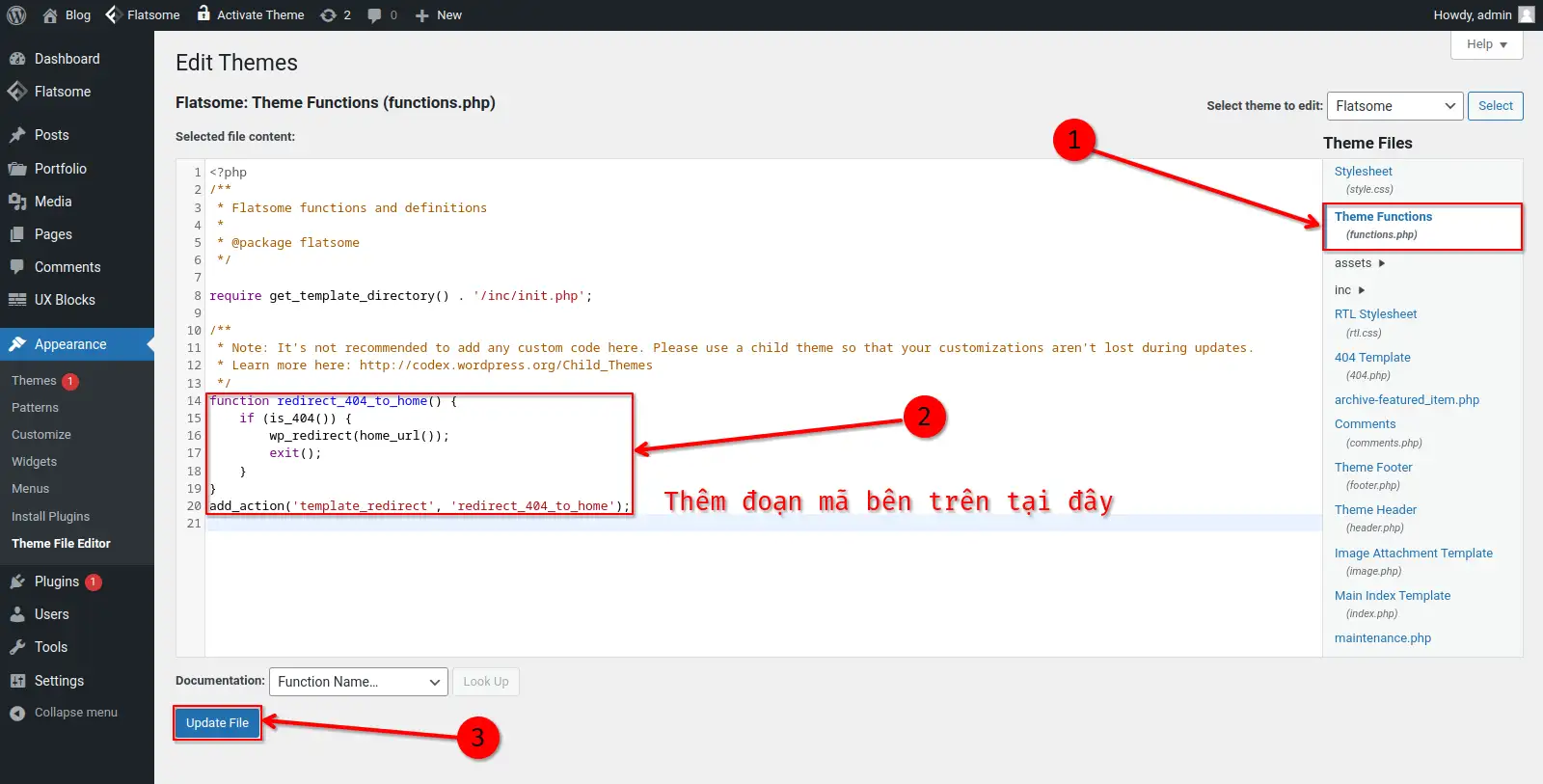Click the Media icon in sidebar

[x=17, y=202]
